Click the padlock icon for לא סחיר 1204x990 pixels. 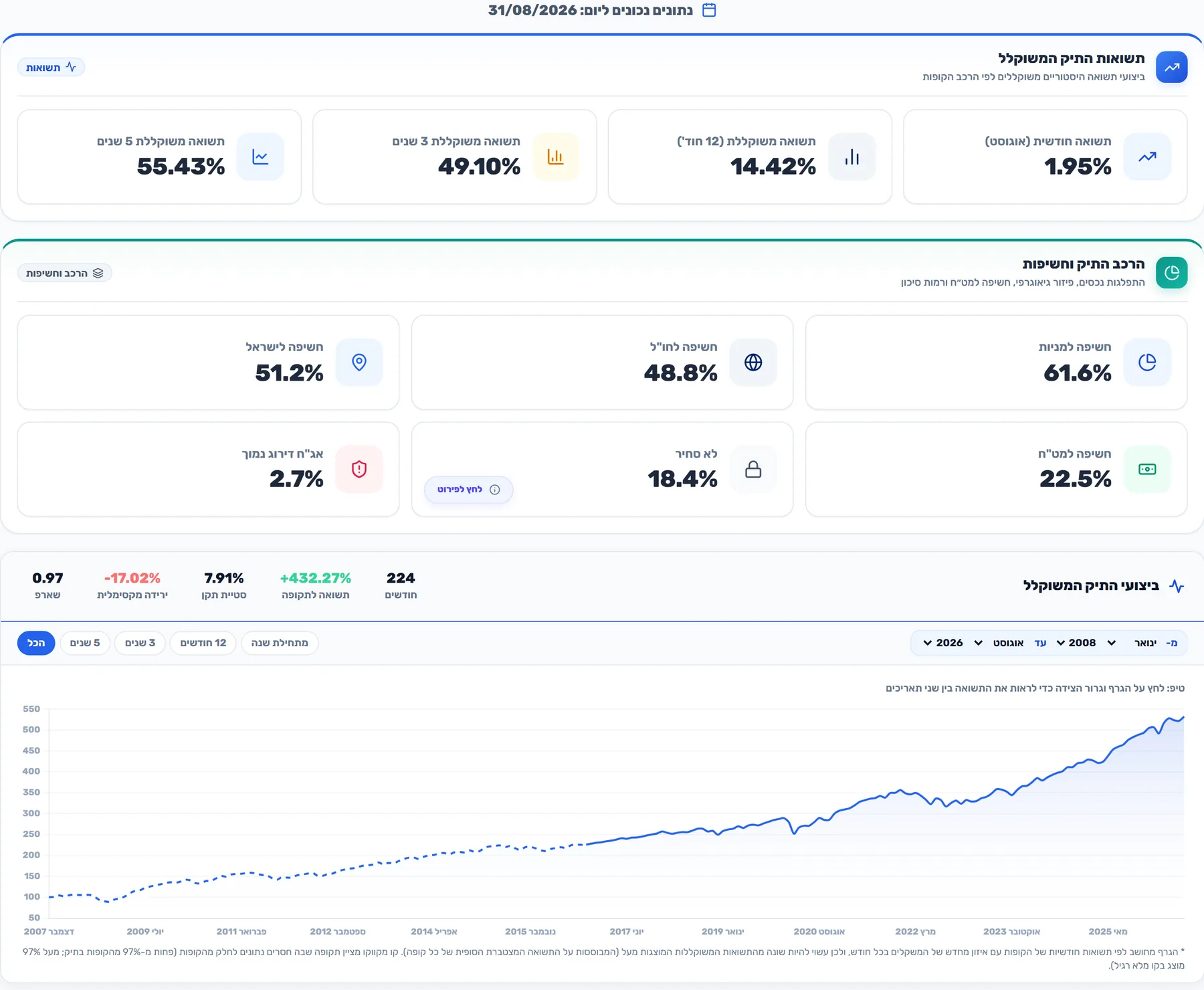(753, 469)
